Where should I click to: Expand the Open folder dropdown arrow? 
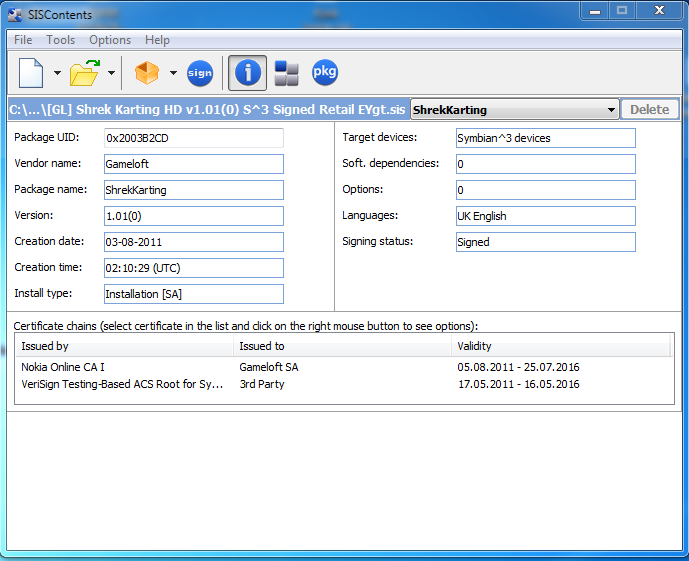point(111,73)
